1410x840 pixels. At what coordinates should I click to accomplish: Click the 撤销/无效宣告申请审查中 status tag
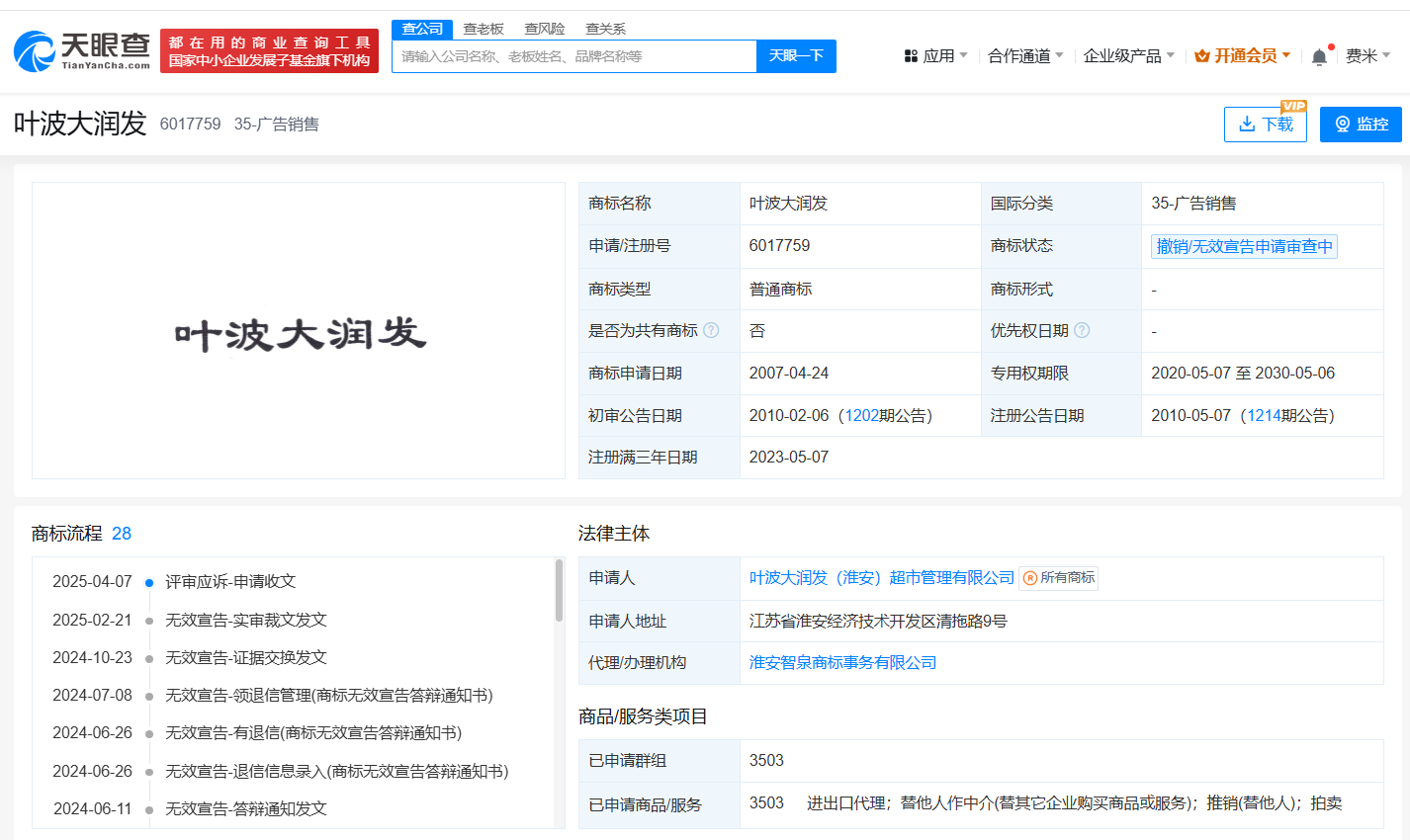(x=1244, y=246)
